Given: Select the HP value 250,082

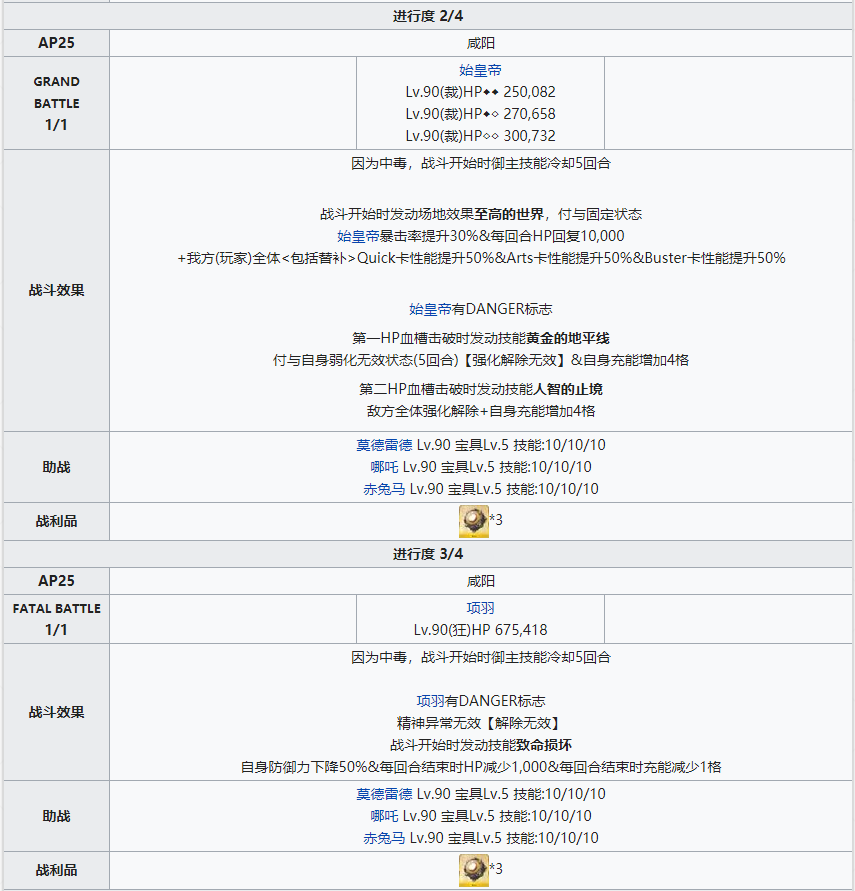Looking at the screenshot, I should tap(529, 92).
